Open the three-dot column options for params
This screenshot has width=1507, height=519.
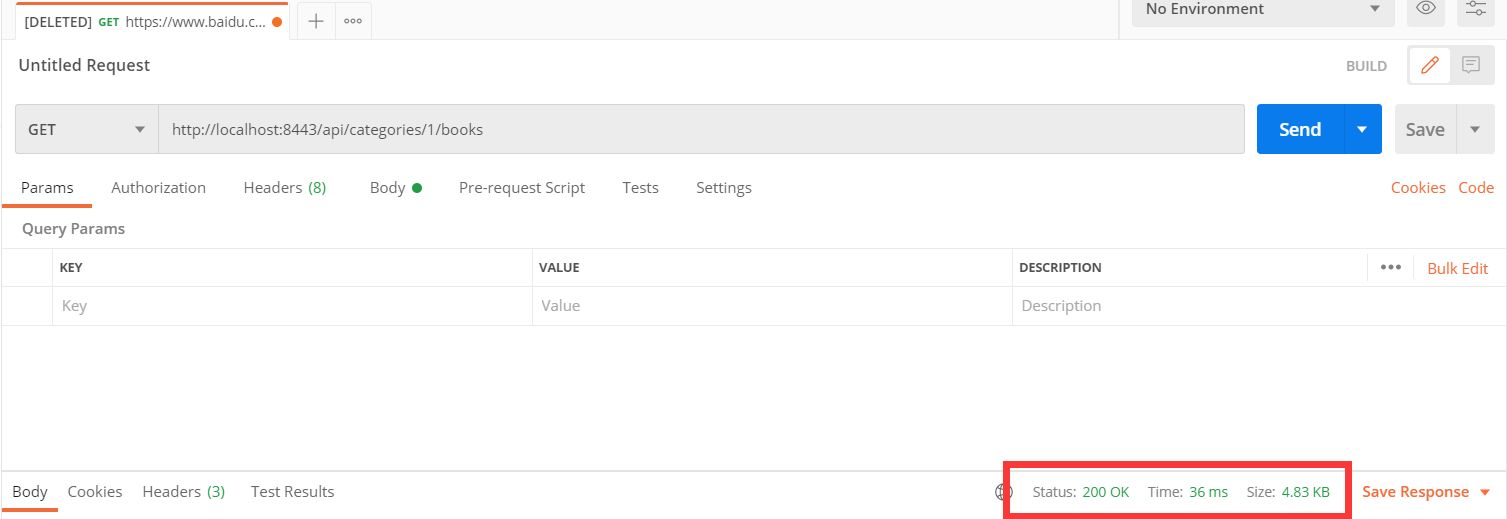(1390, 267)
